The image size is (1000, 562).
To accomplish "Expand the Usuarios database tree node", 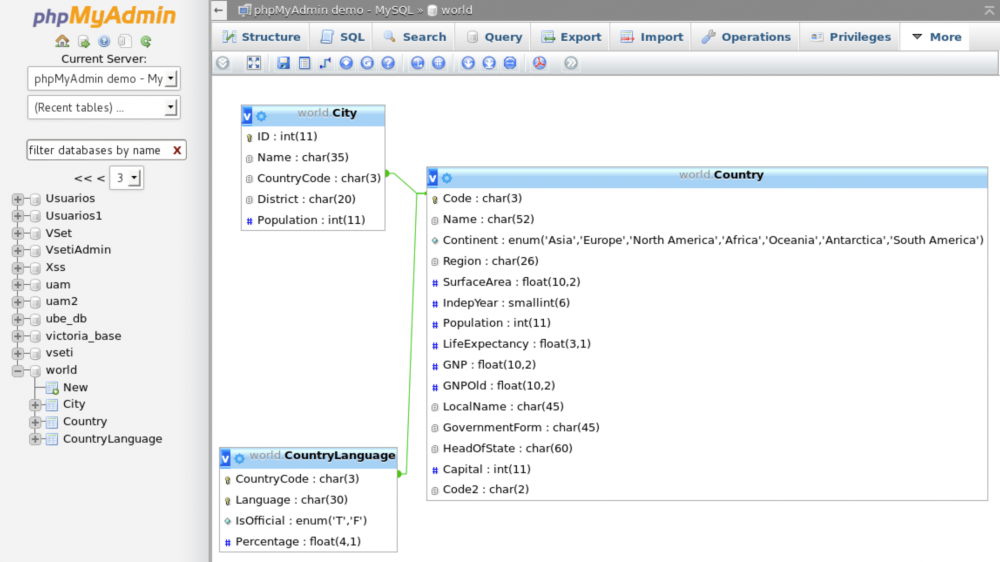I will point(18,199).
